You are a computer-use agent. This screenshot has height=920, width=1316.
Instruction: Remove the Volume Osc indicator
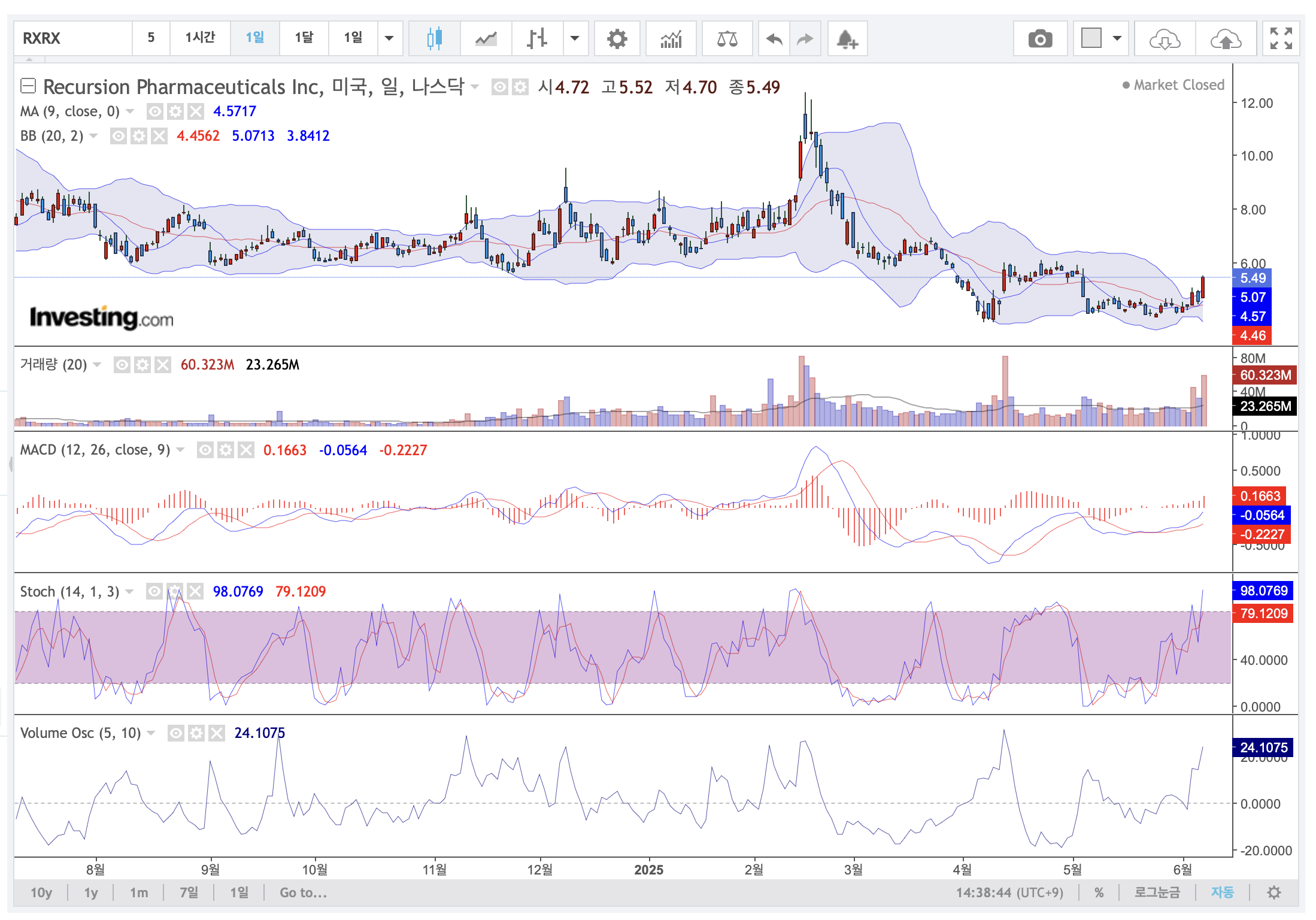pyautogui.click(x=217, y=733)
